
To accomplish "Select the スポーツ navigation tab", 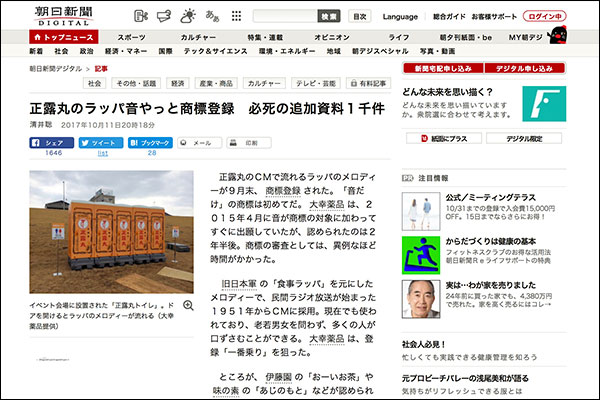I will pos(131,36).
